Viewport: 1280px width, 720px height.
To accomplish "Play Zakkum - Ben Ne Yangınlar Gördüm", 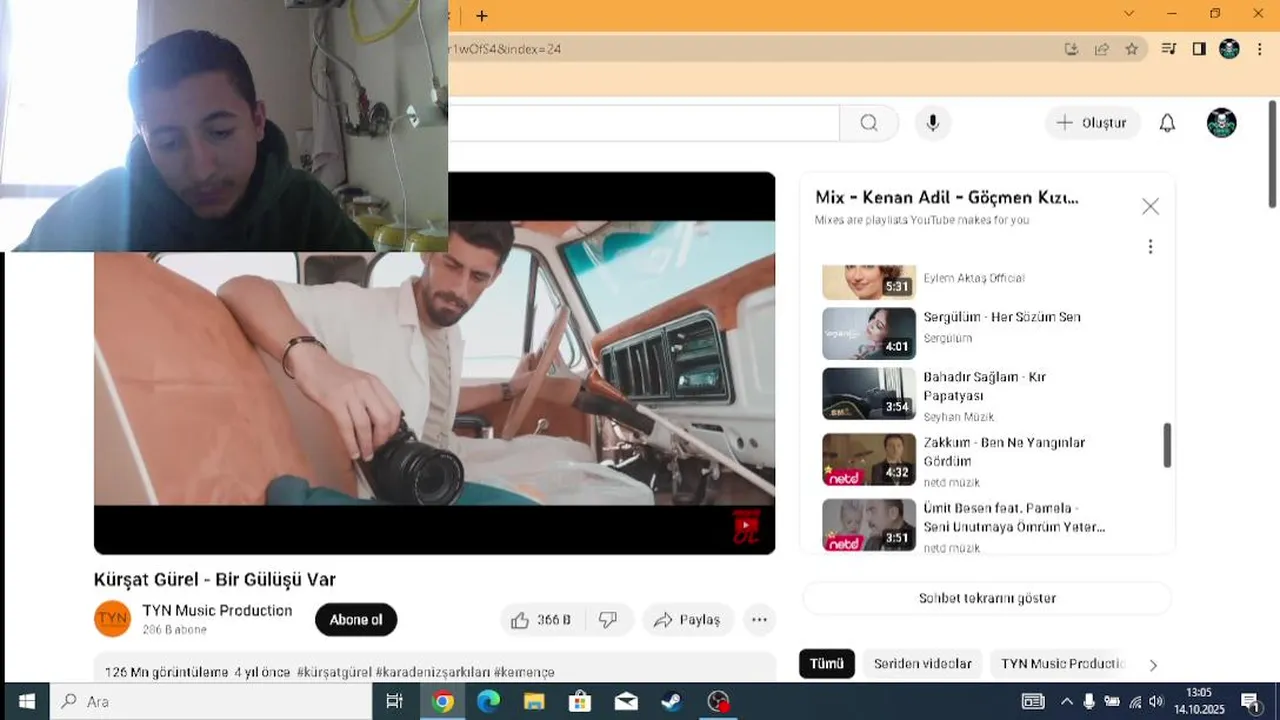I will [x=1004, y=451].
